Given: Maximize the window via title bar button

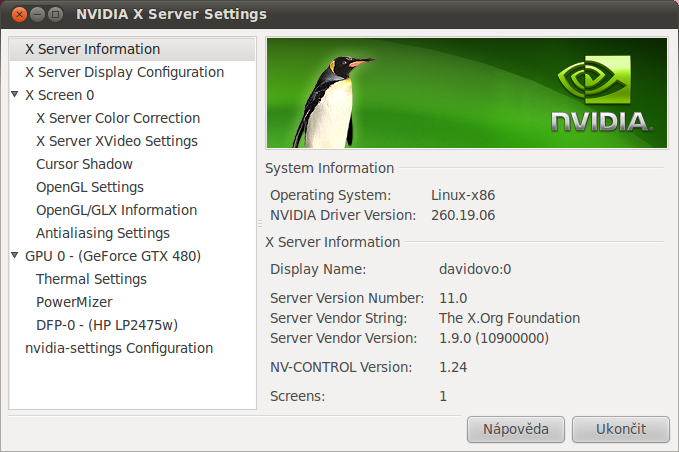Looking at the screenshot, I should (x=55, y=14).
